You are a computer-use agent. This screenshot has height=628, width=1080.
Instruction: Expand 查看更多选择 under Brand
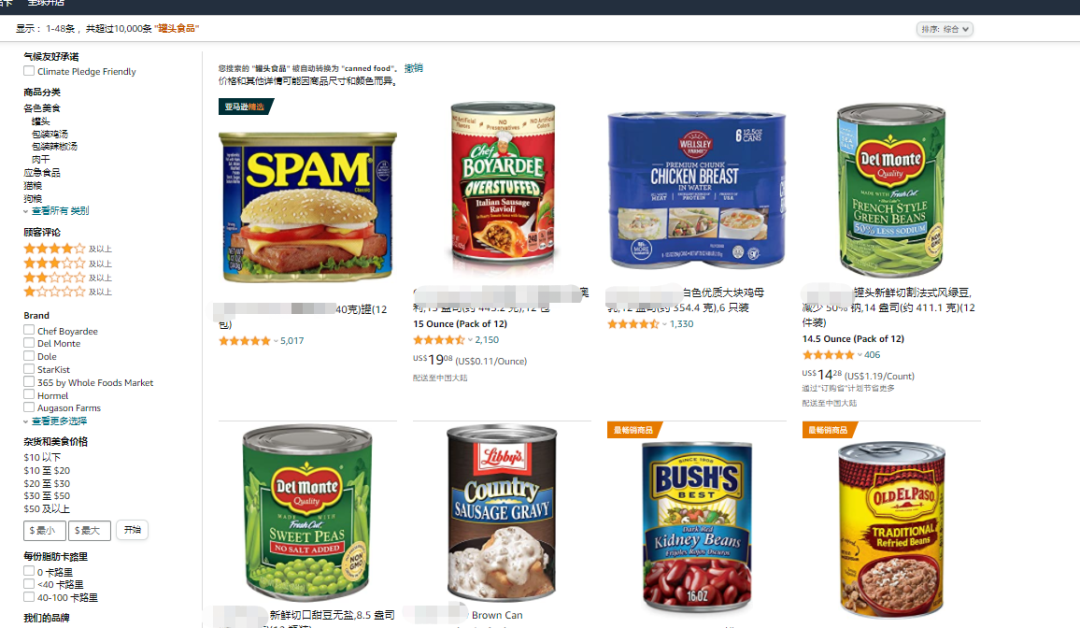[x=59, y=421]
